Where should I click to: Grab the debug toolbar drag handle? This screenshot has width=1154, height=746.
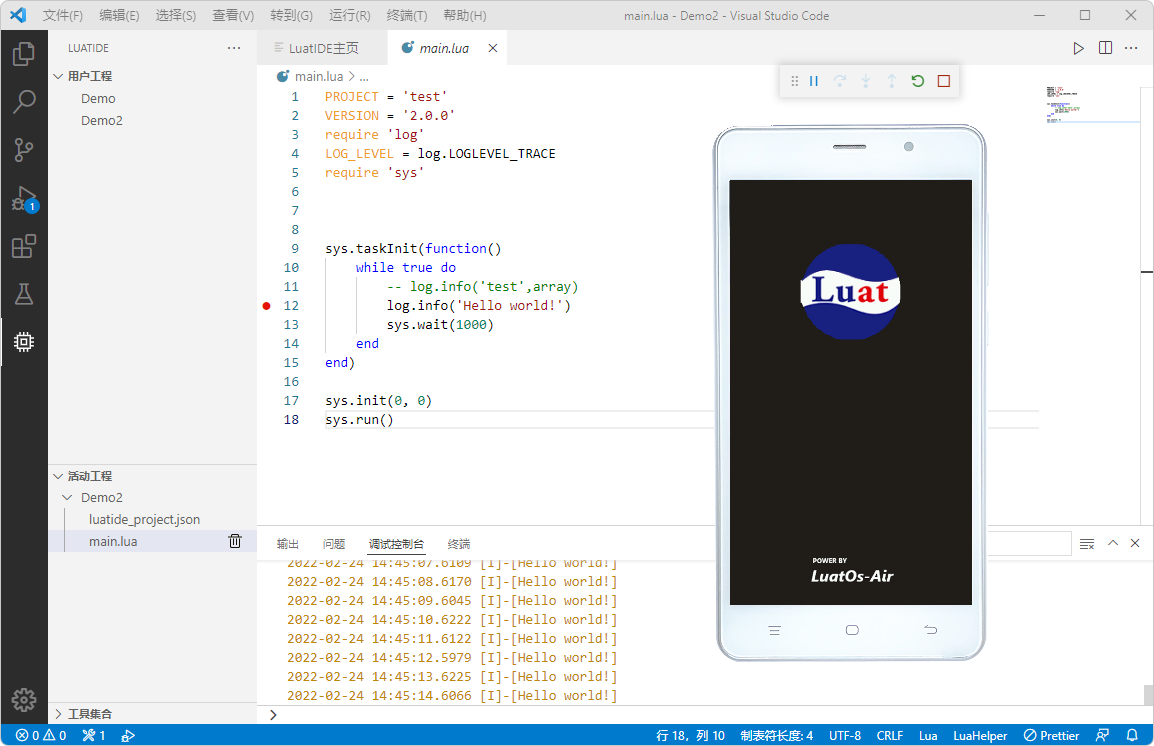(794, 81)
